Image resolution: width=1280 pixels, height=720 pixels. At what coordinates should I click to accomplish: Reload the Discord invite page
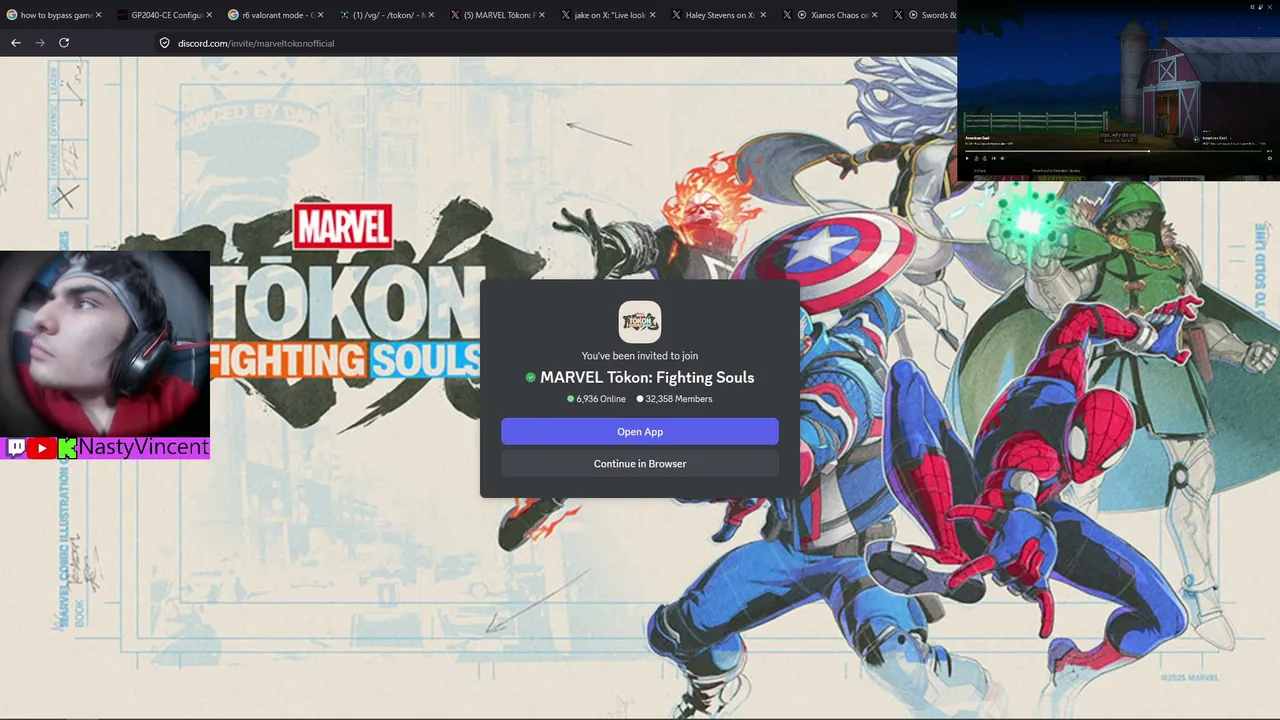coord(64,43)
